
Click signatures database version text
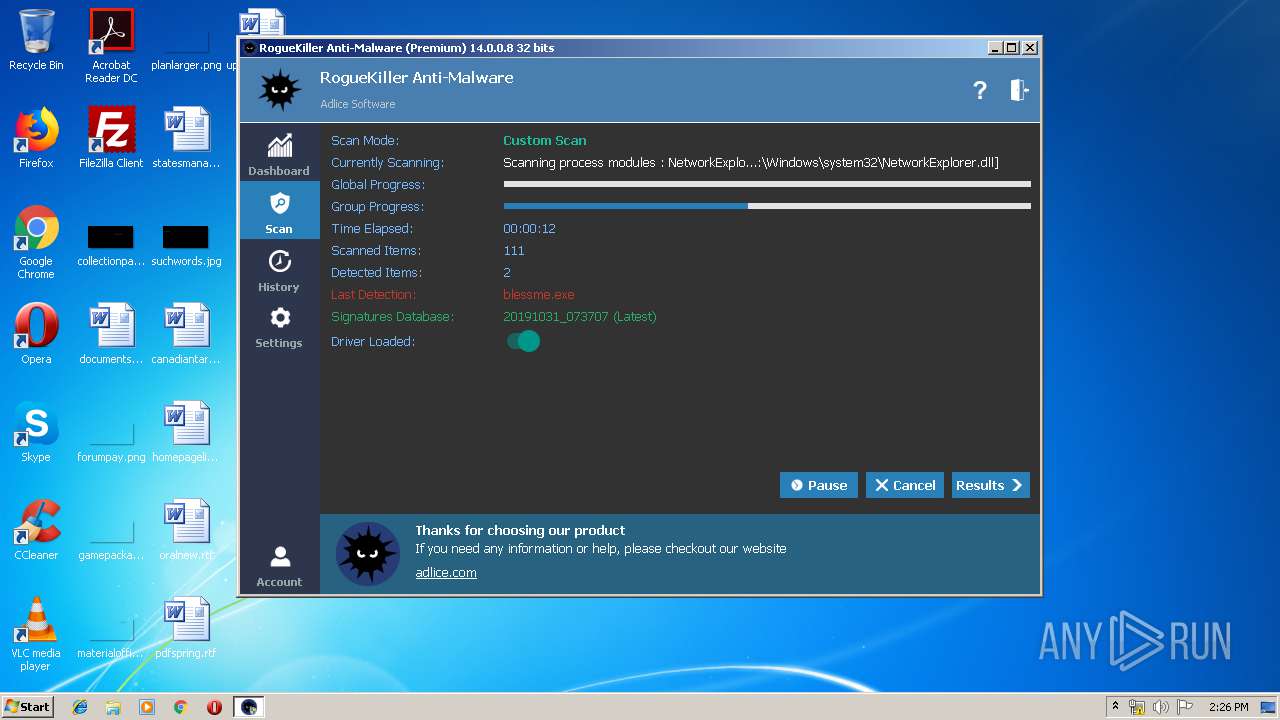point(580,317)
